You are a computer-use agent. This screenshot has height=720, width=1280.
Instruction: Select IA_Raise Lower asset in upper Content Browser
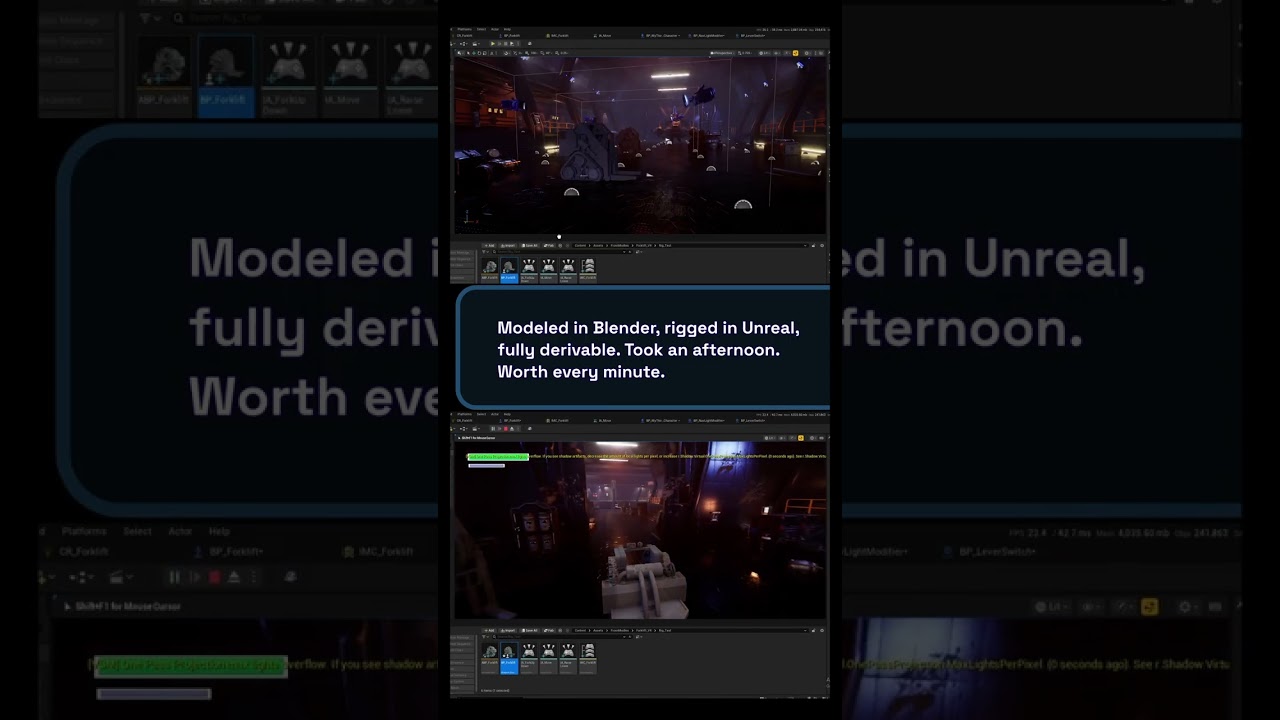568,270
